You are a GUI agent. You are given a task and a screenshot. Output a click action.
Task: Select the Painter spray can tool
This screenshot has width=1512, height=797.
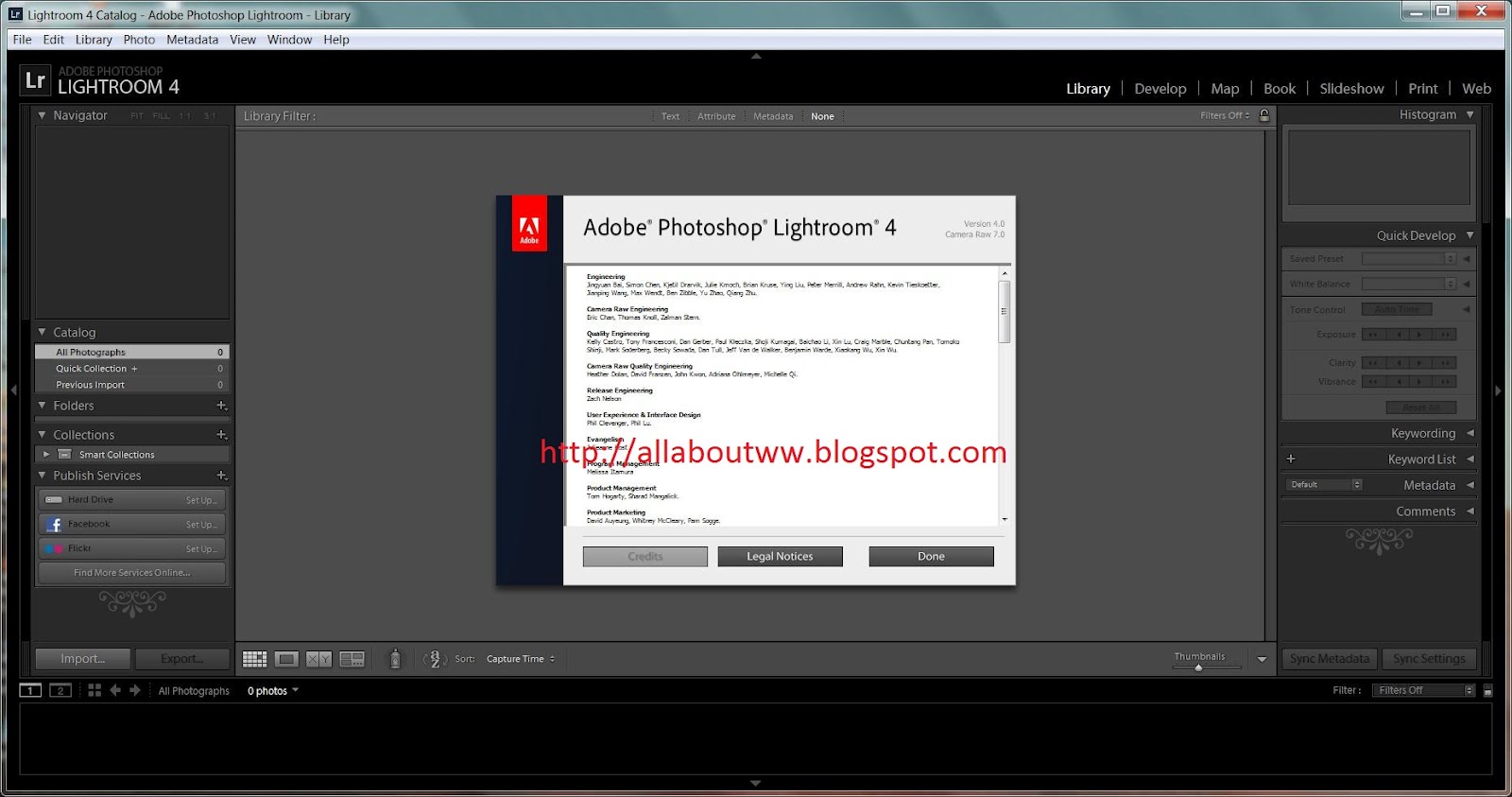(x=395, y=659)
